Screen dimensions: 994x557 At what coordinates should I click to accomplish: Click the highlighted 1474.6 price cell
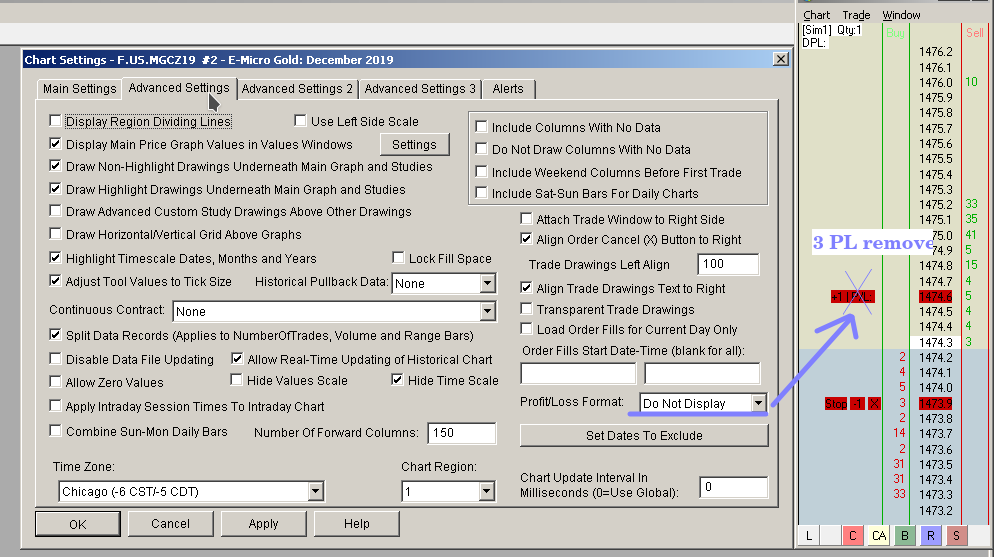[x=936, y=297]
